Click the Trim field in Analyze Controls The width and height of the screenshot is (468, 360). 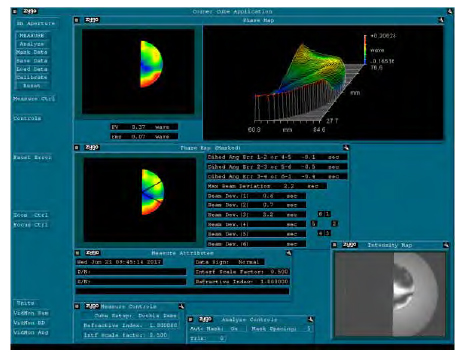pos(208,339)
